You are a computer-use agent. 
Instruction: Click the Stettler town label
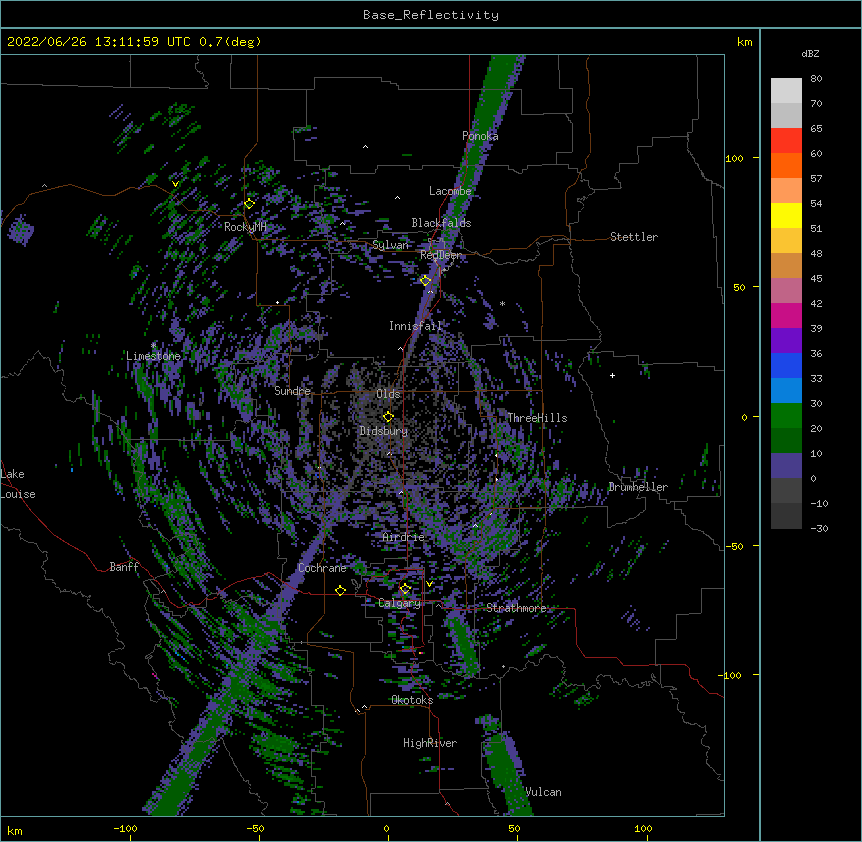coord(634,237)
